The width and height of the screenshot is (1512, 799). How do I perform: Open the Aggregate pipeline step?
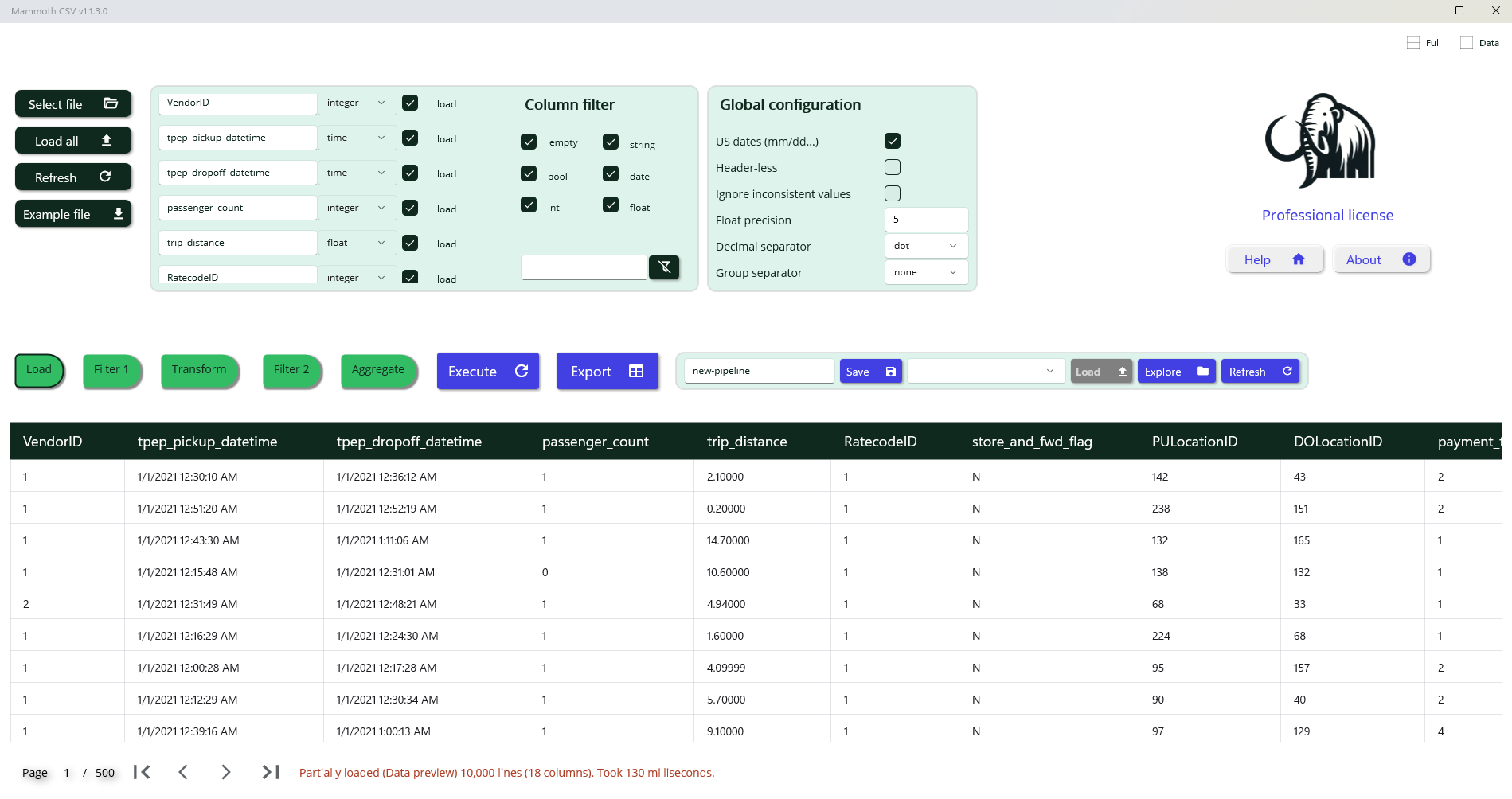click(x=378, y=370)
